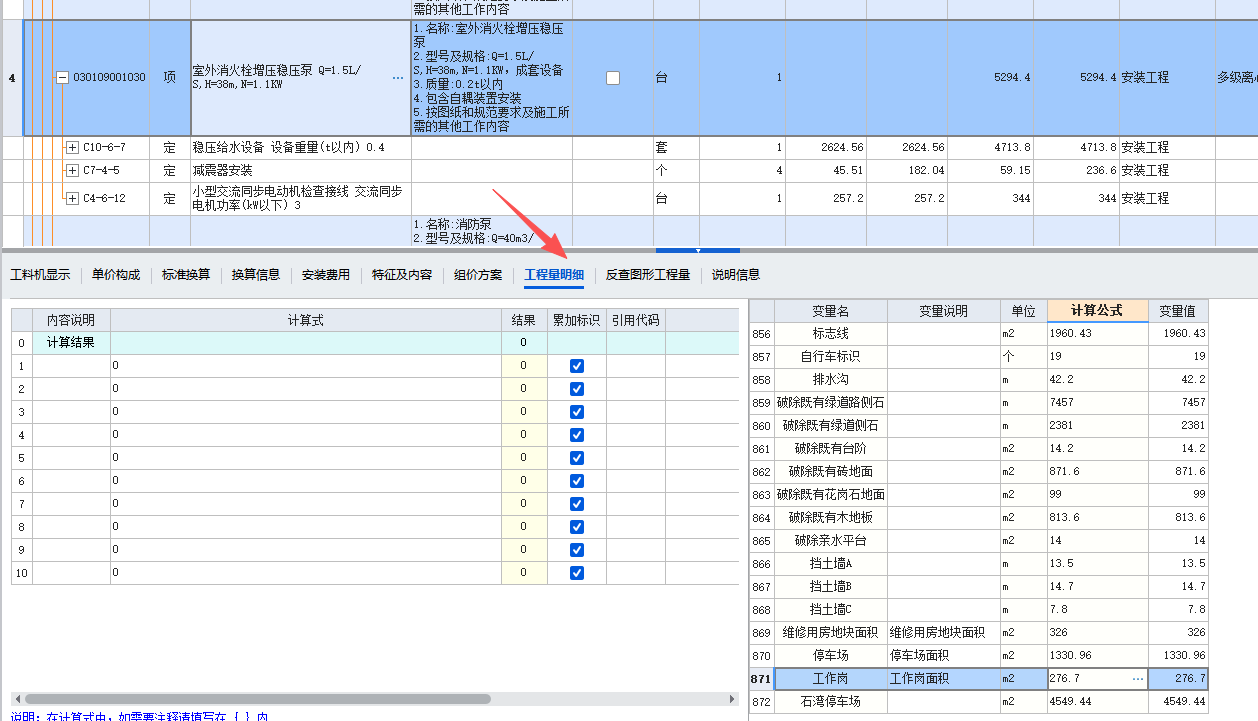Click the 内容说明 column header
This screenshot has height=721, width=1258.
[71, 321]
